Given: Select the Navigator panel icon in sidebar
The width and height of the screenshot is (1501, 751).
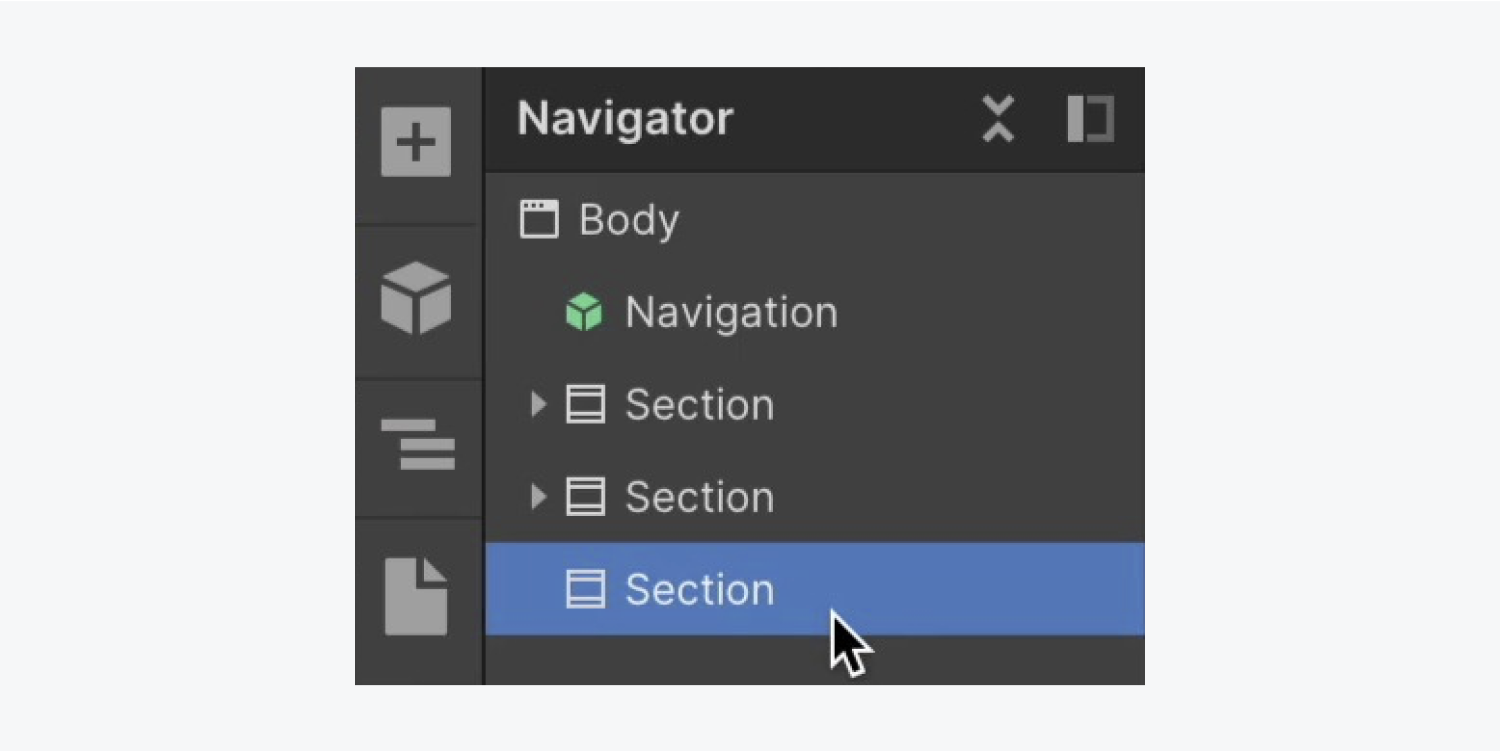Looking at the screenshot, I should pos(418,445).
